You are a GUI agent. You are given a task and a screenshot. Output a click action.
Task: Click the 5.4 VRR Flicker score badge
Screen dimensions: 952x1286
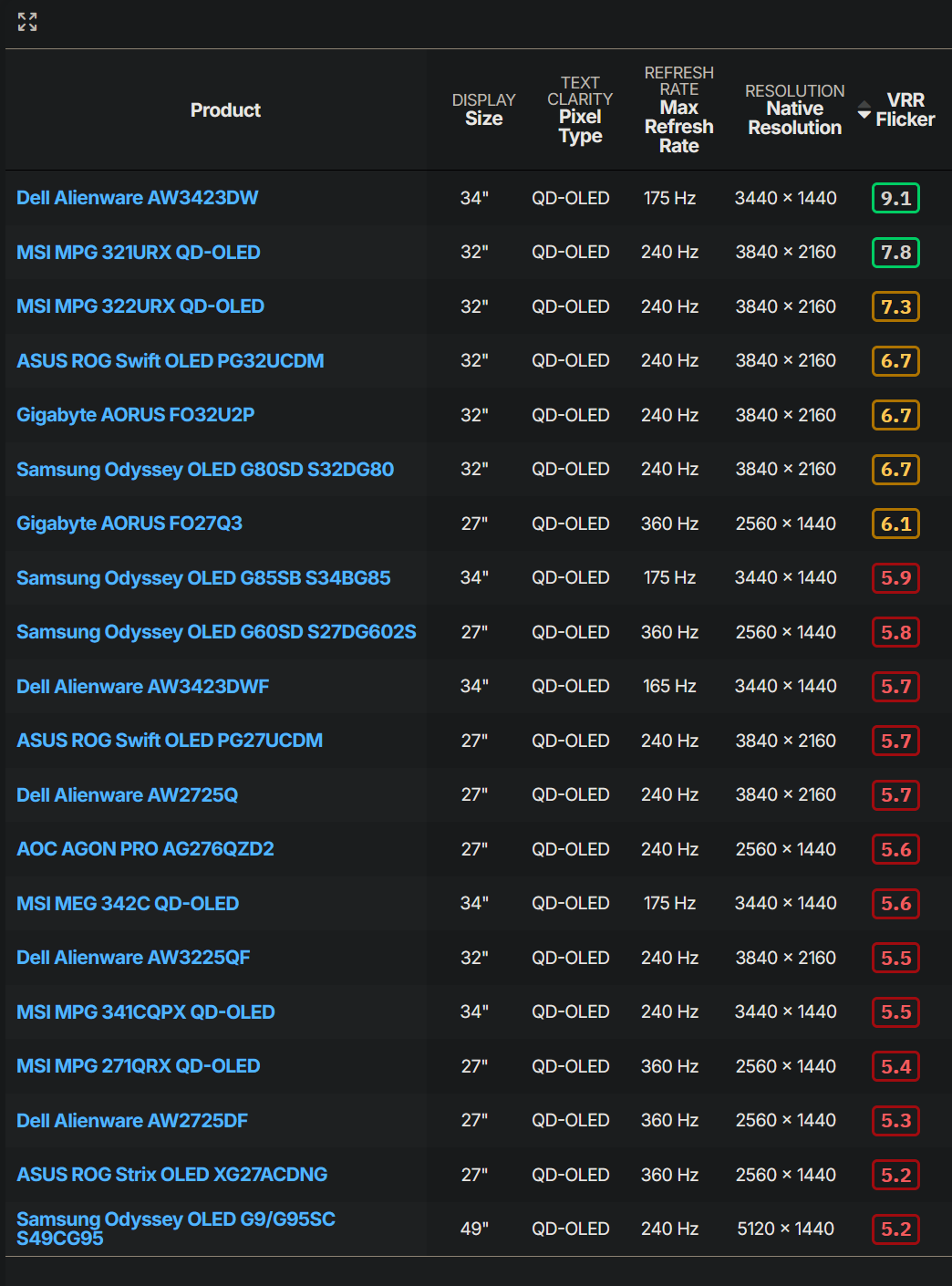coord(895,1066)
